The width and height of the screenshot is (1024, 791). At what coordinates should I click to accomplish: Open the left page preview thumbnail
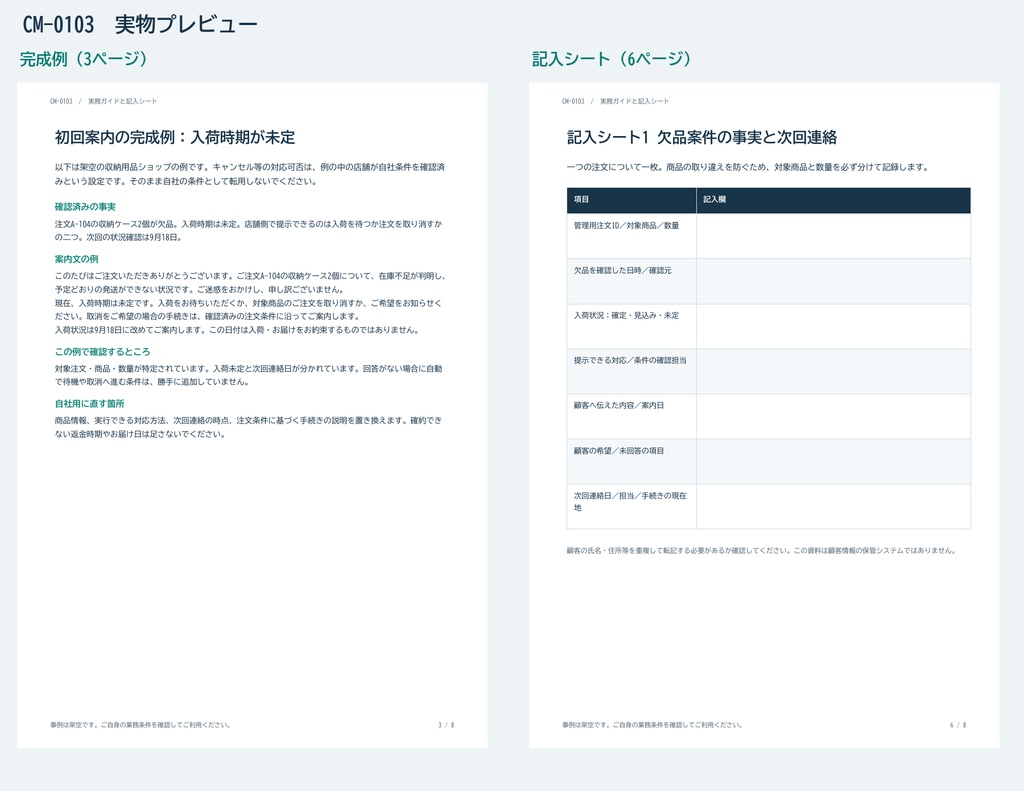252,415
